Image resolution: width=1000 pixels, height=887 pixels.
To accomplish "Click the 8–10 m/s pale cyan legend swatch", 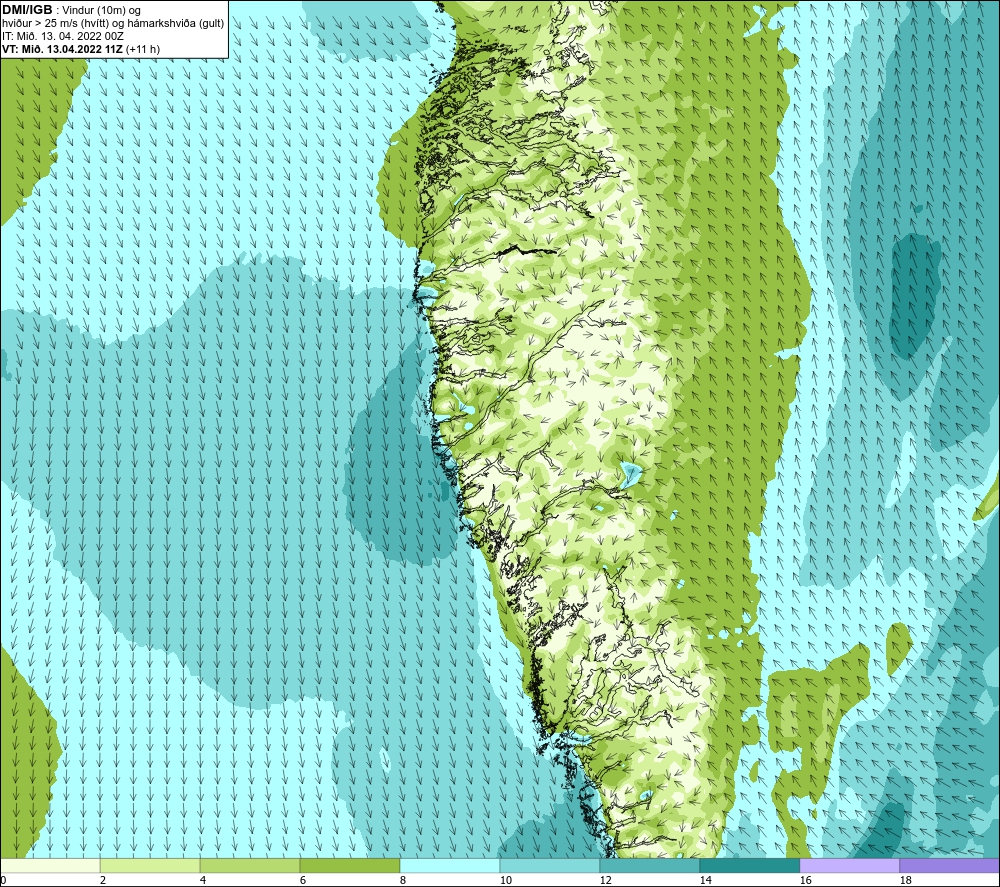I will tap(450, 865).
